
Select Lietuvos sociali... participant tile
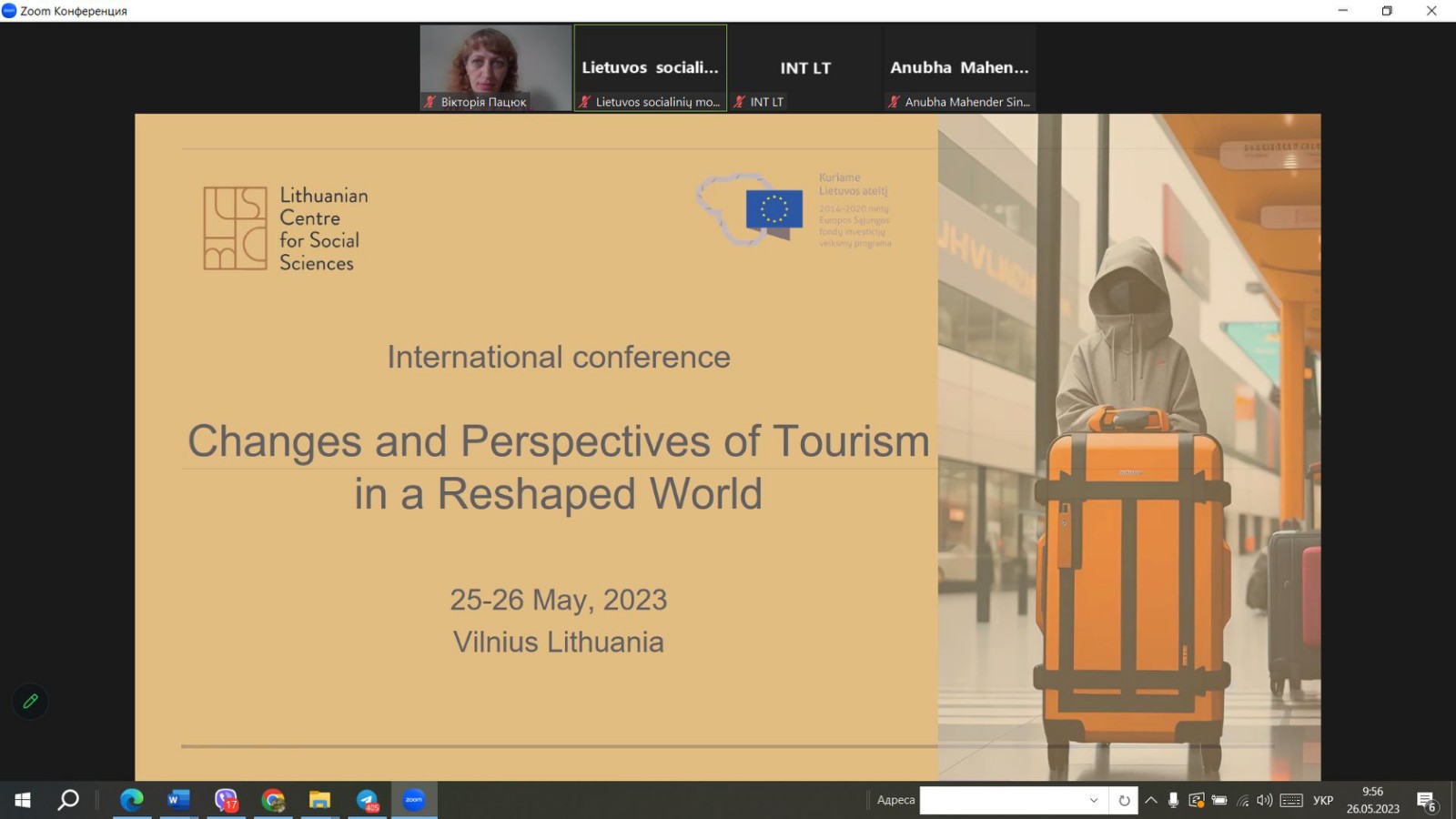coord(651,67)
